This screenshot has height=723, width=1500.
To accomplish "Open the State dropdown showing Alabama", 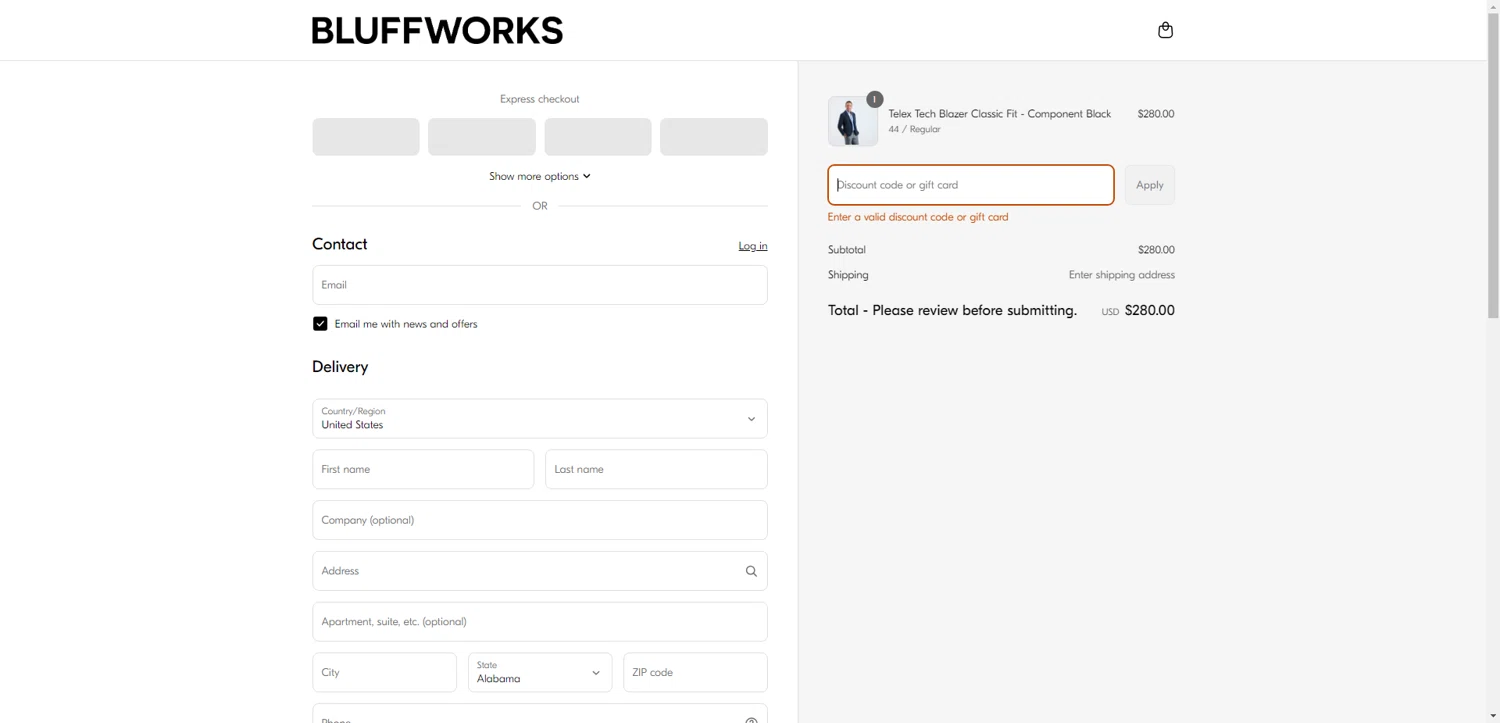I will pos(540,672).
